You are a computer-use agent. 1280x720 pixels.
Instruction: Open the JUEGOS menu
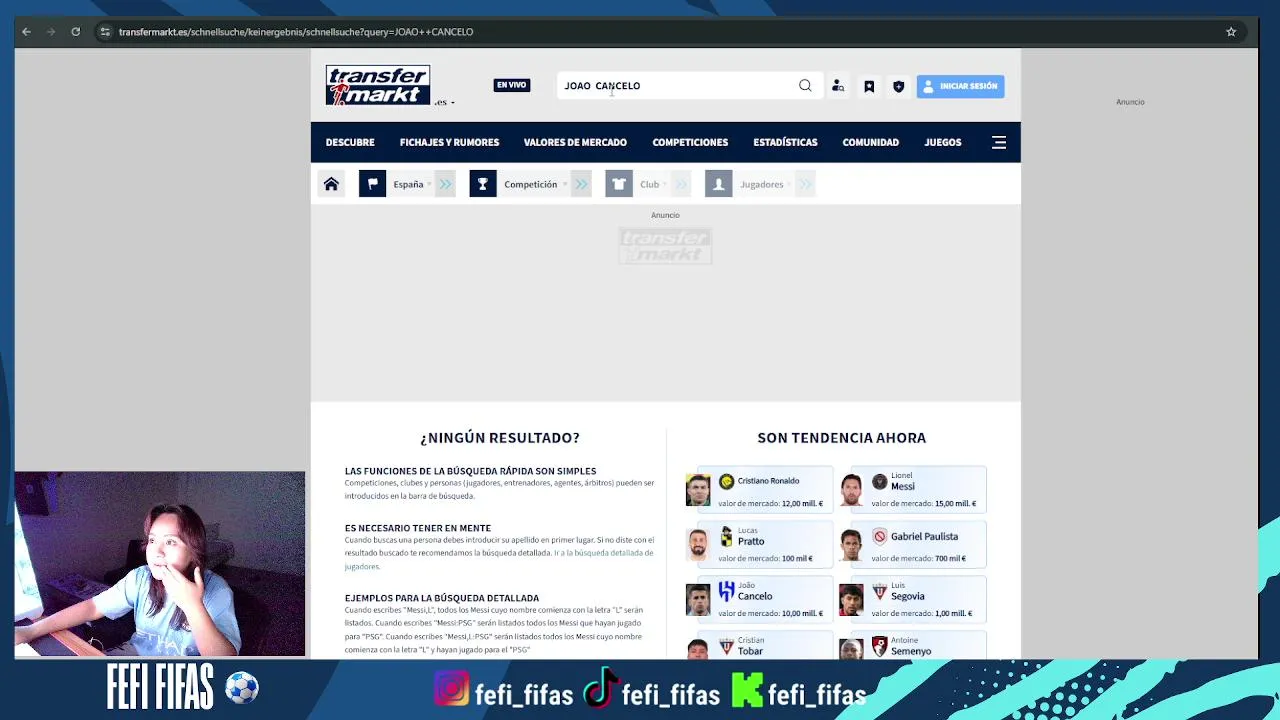point(943,142)
